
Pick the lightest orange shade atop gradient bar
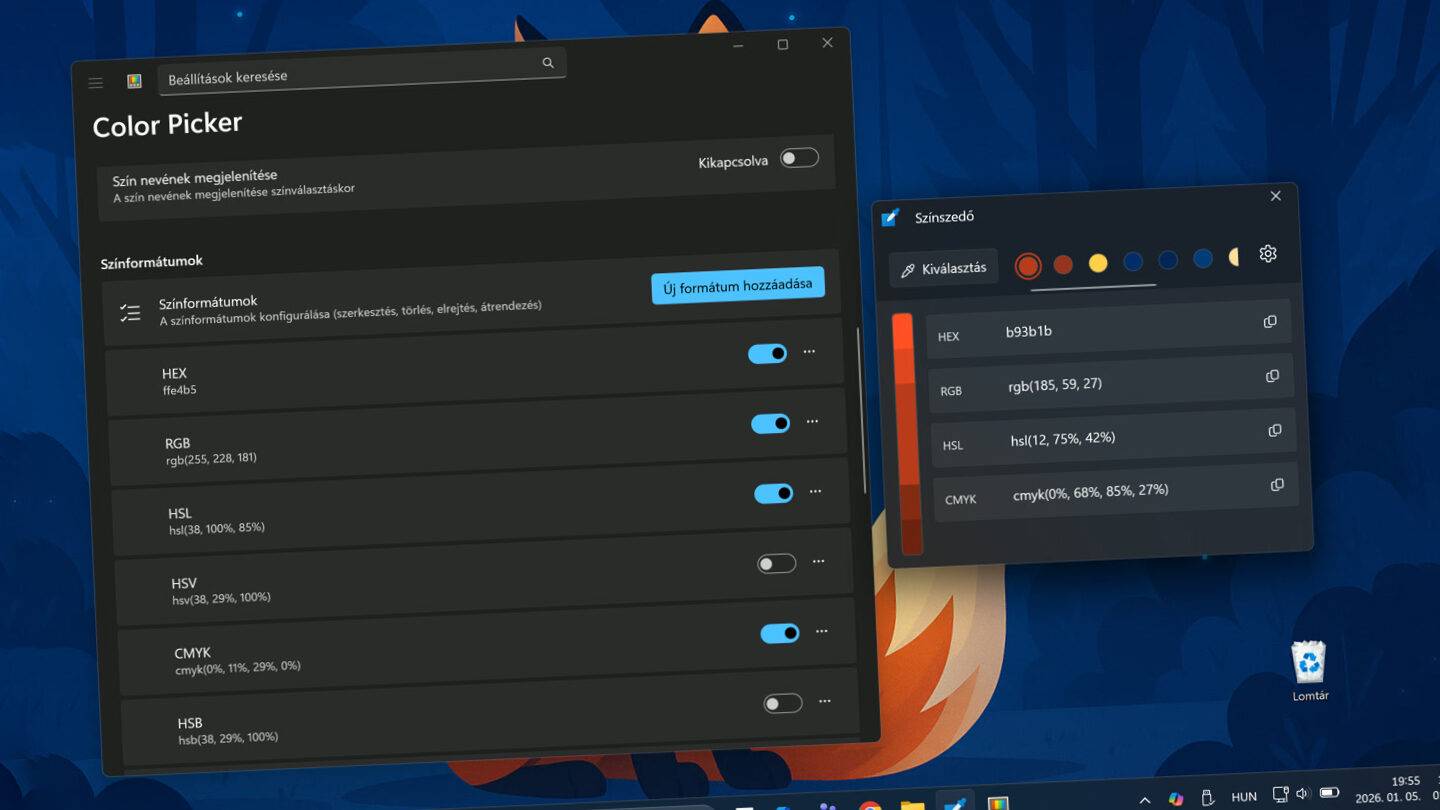pyautogui.click(x=902, y=330)
